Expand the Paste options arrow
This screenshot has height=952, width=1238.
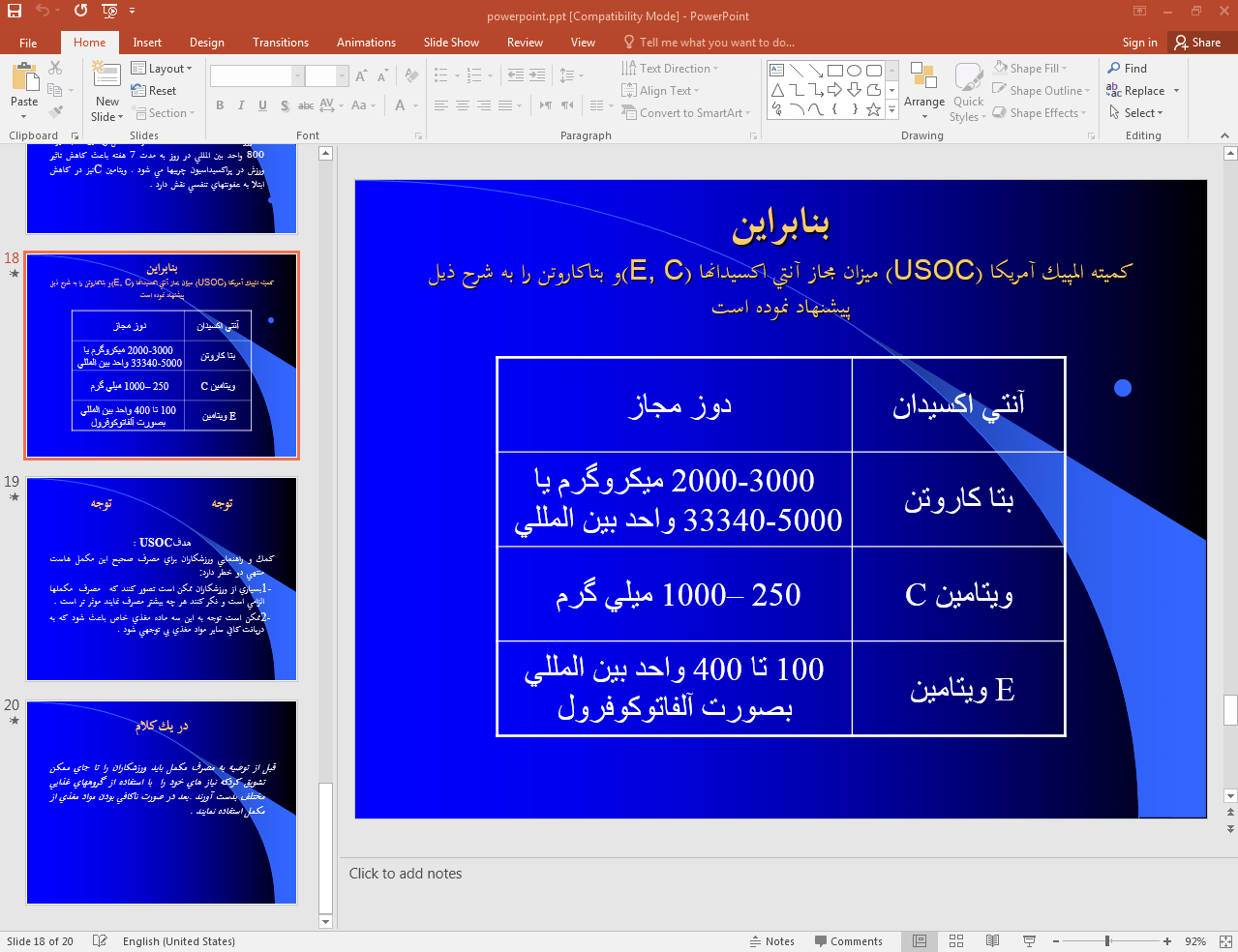(24, 116)
